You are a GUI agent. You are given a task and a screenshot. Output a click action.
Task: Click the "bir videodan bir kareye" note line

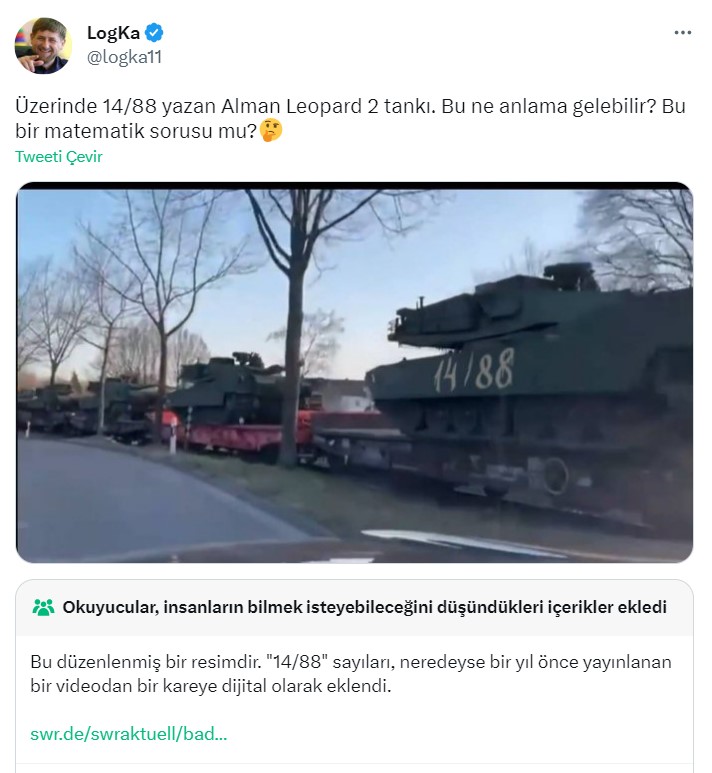[x=211, y=686]
